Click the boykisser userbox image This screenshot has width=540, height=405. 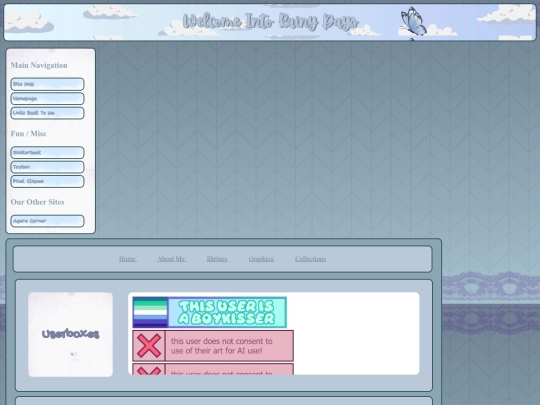coord(209,312)
